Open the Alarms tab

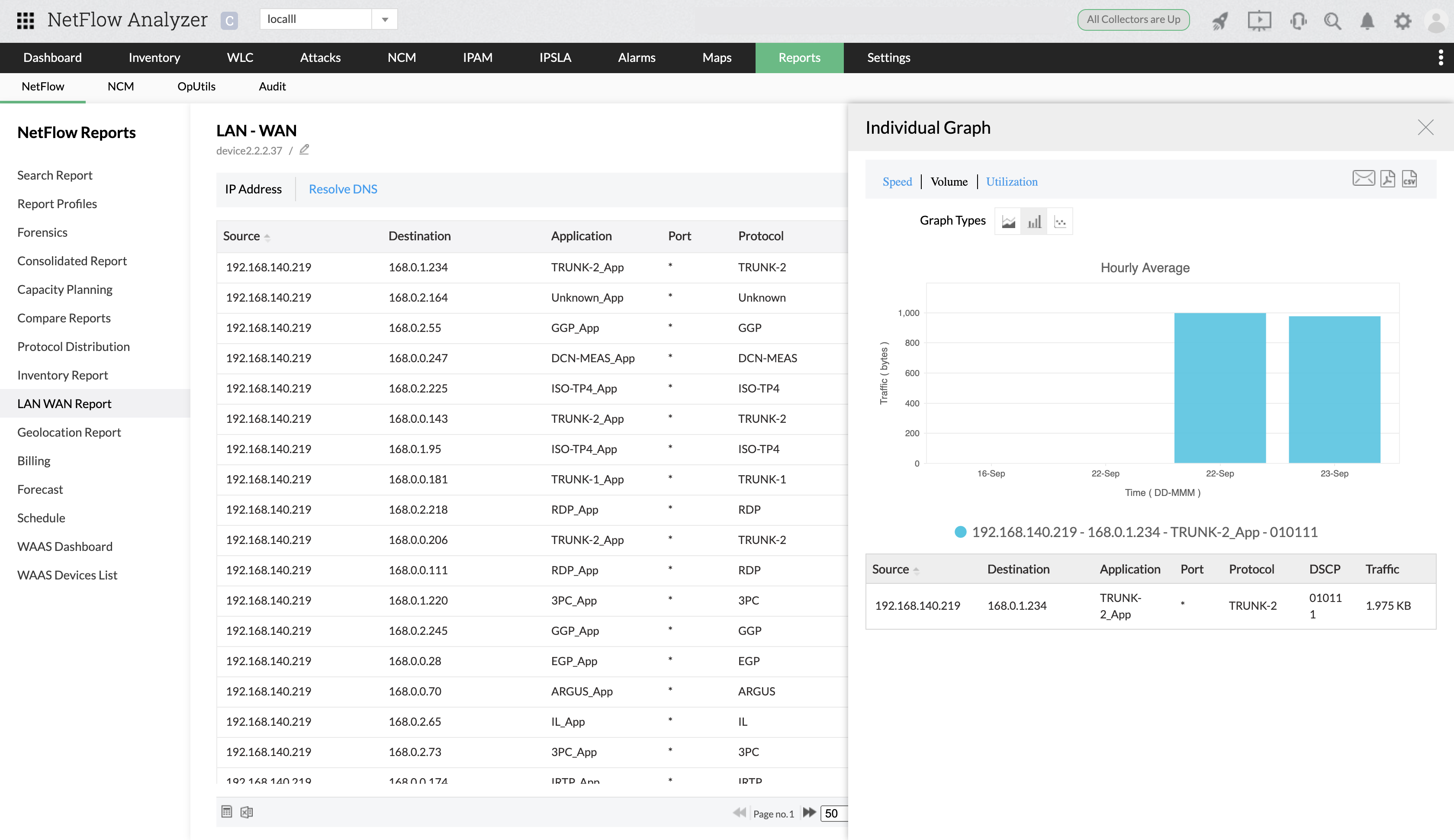point(636,58)
